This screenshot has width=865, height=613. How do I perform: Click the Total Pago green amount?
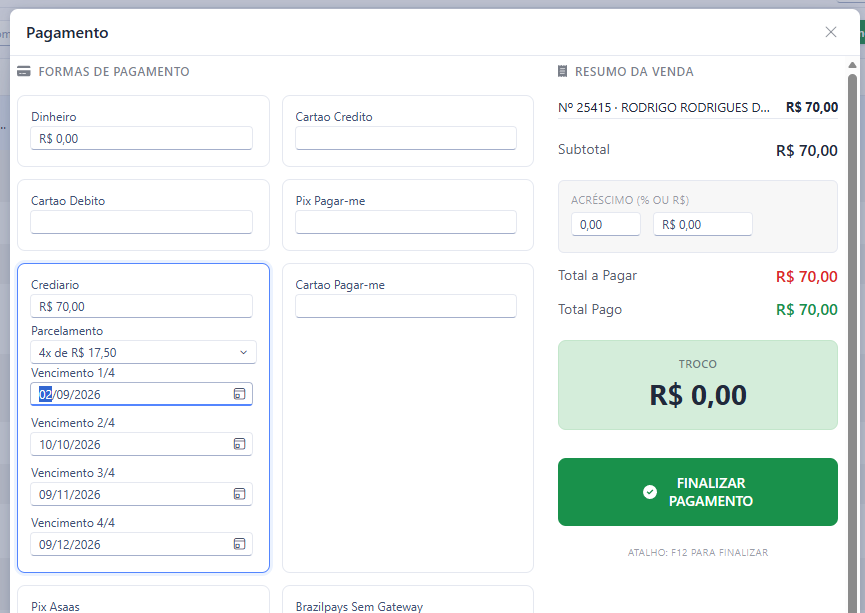tap(807, 310)
